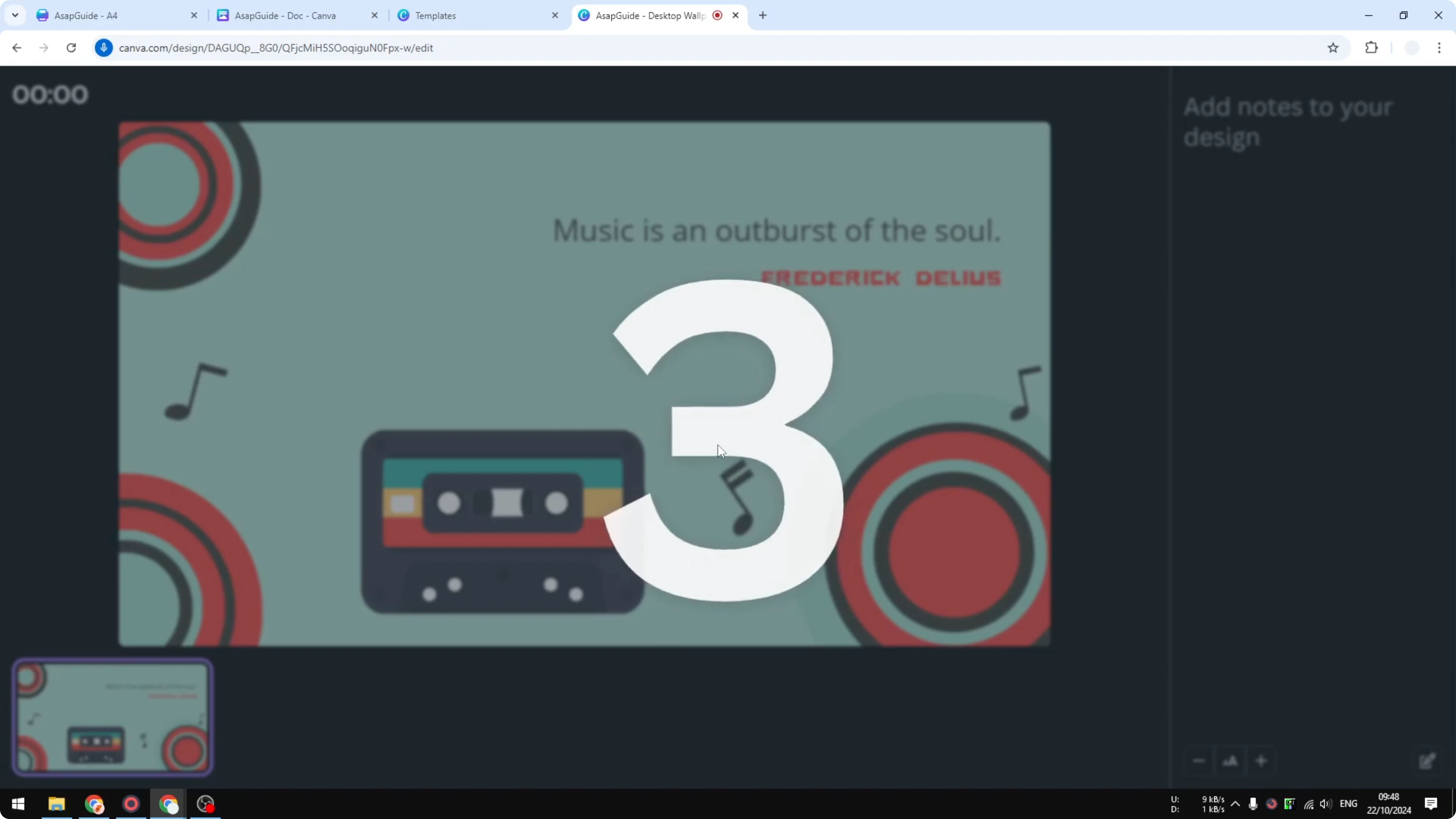Open notifications from the system tray
The image size is (1456, 819).
click(x=1431, y=804)
